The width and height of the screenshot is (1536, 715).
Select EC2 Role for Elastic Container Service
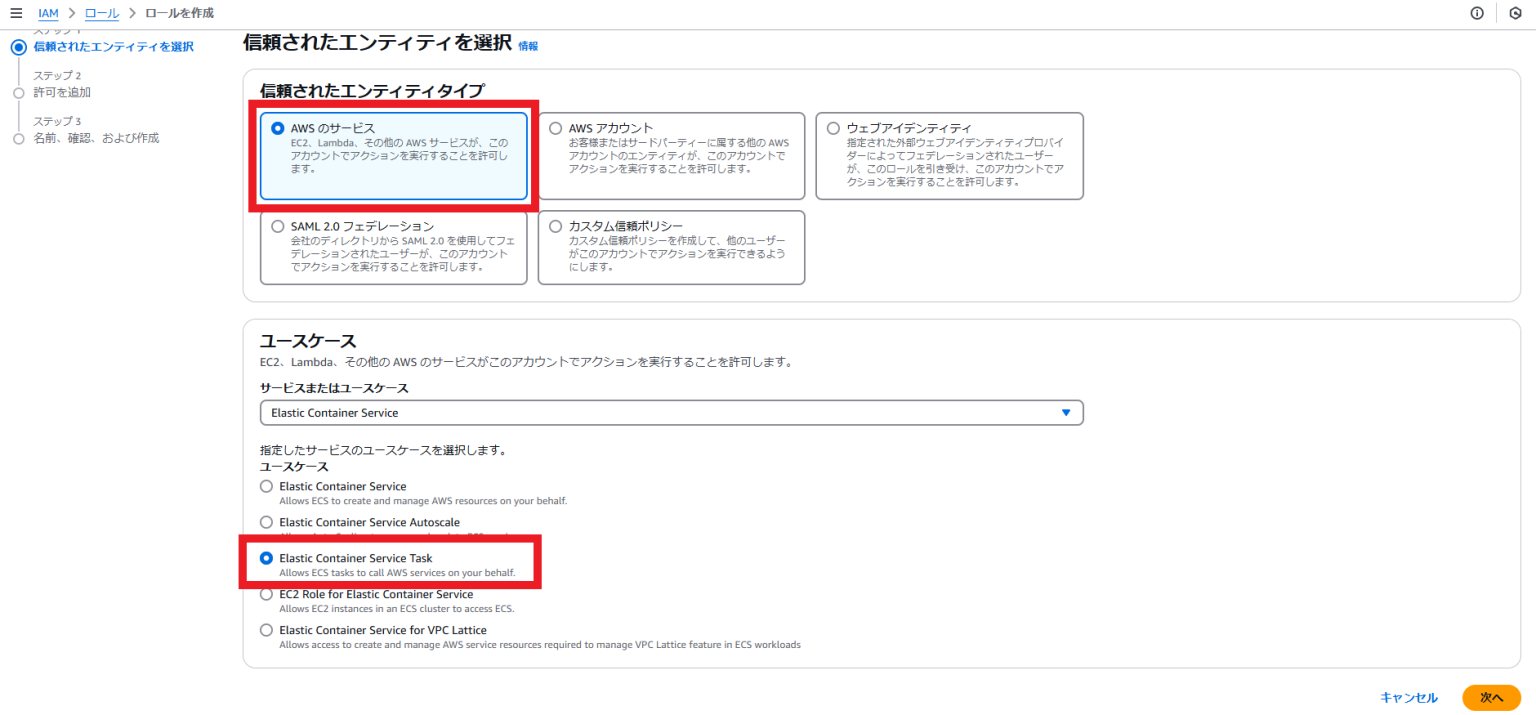266,594
